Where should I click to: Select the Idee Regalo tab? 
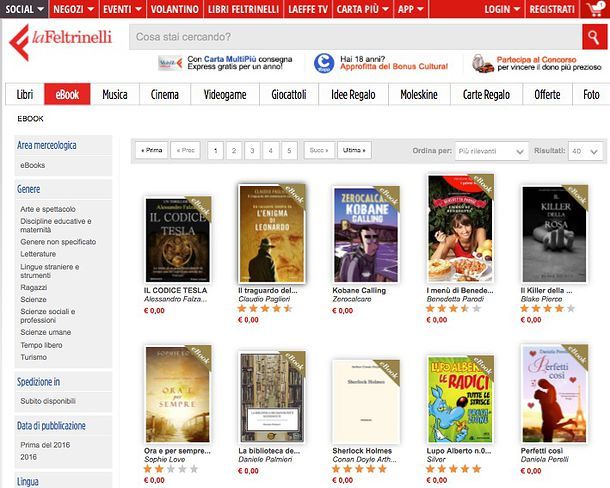[x=353, y=94]
